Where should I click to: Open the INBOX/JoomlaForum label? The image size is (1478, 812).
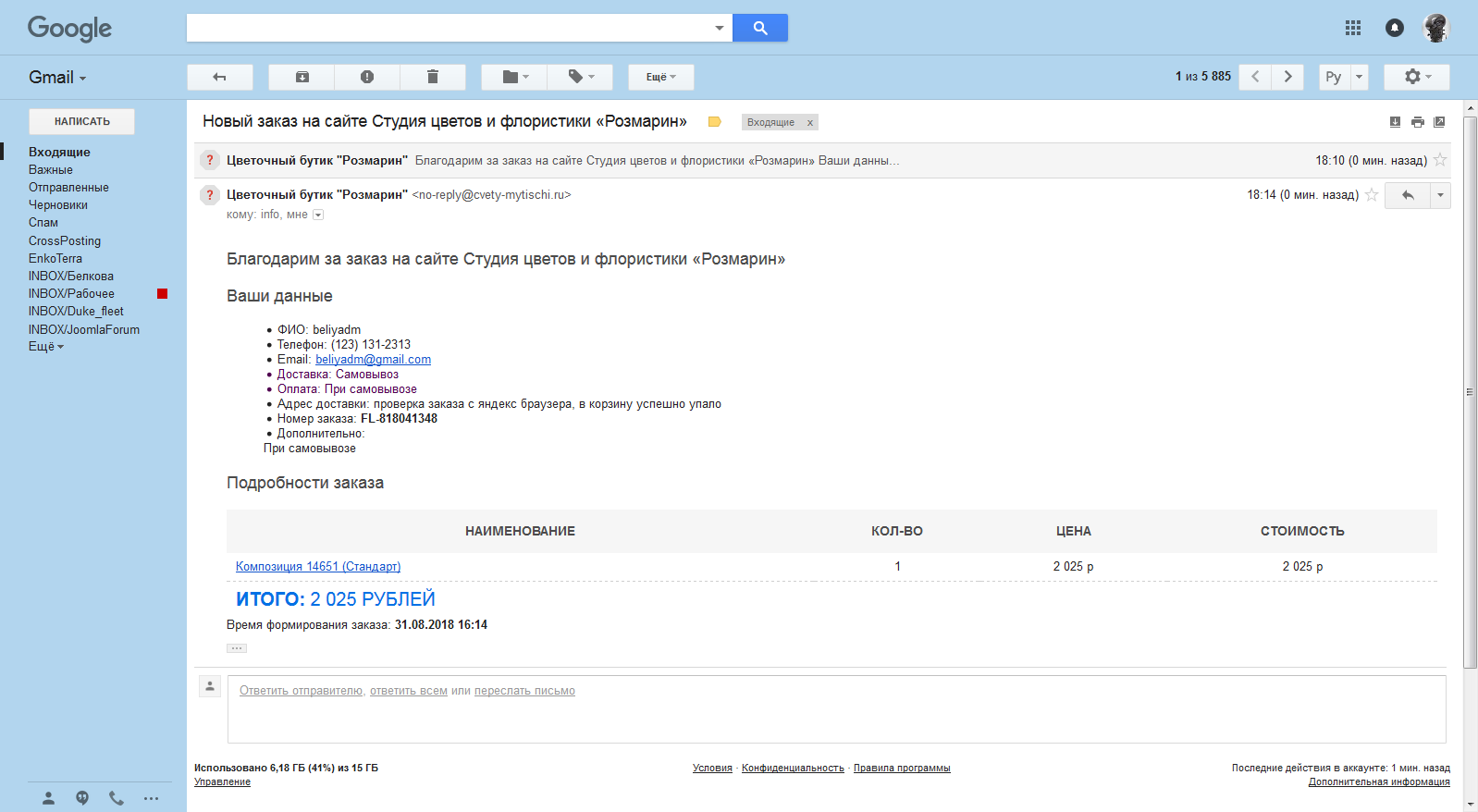click(x=84, y=329)
